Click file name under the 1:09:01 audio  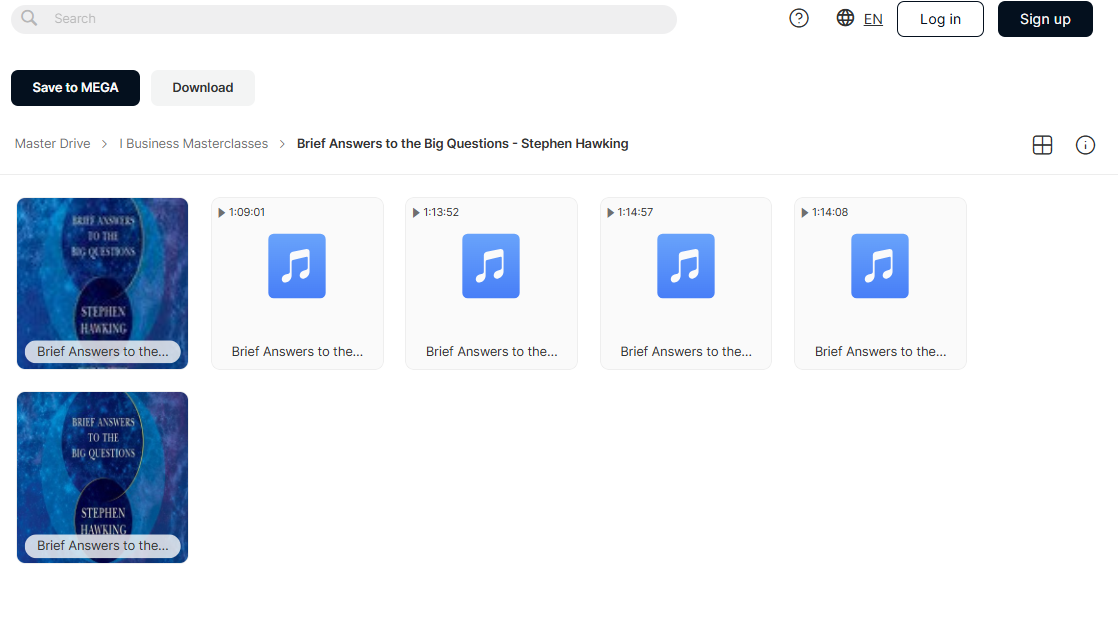click(x=297, y=352)
